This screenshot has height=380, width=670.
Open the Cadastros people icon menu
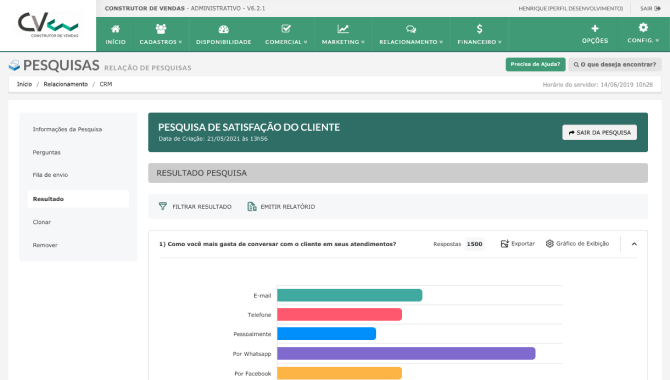tap(161, 29)
